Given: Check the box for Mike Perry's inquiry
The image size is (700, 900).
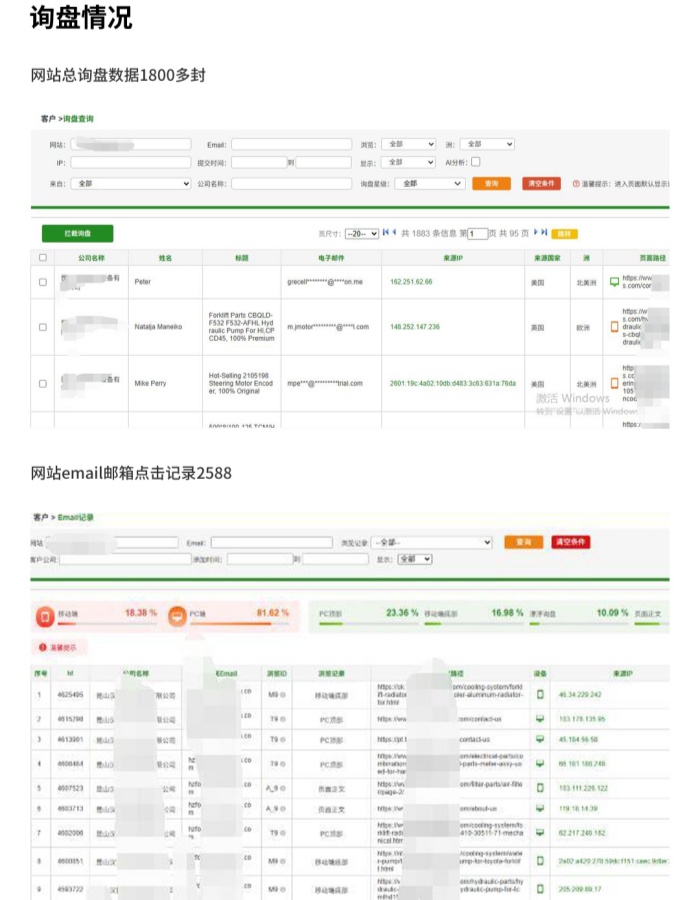Looking at the screenshot, I should point(42,383).
